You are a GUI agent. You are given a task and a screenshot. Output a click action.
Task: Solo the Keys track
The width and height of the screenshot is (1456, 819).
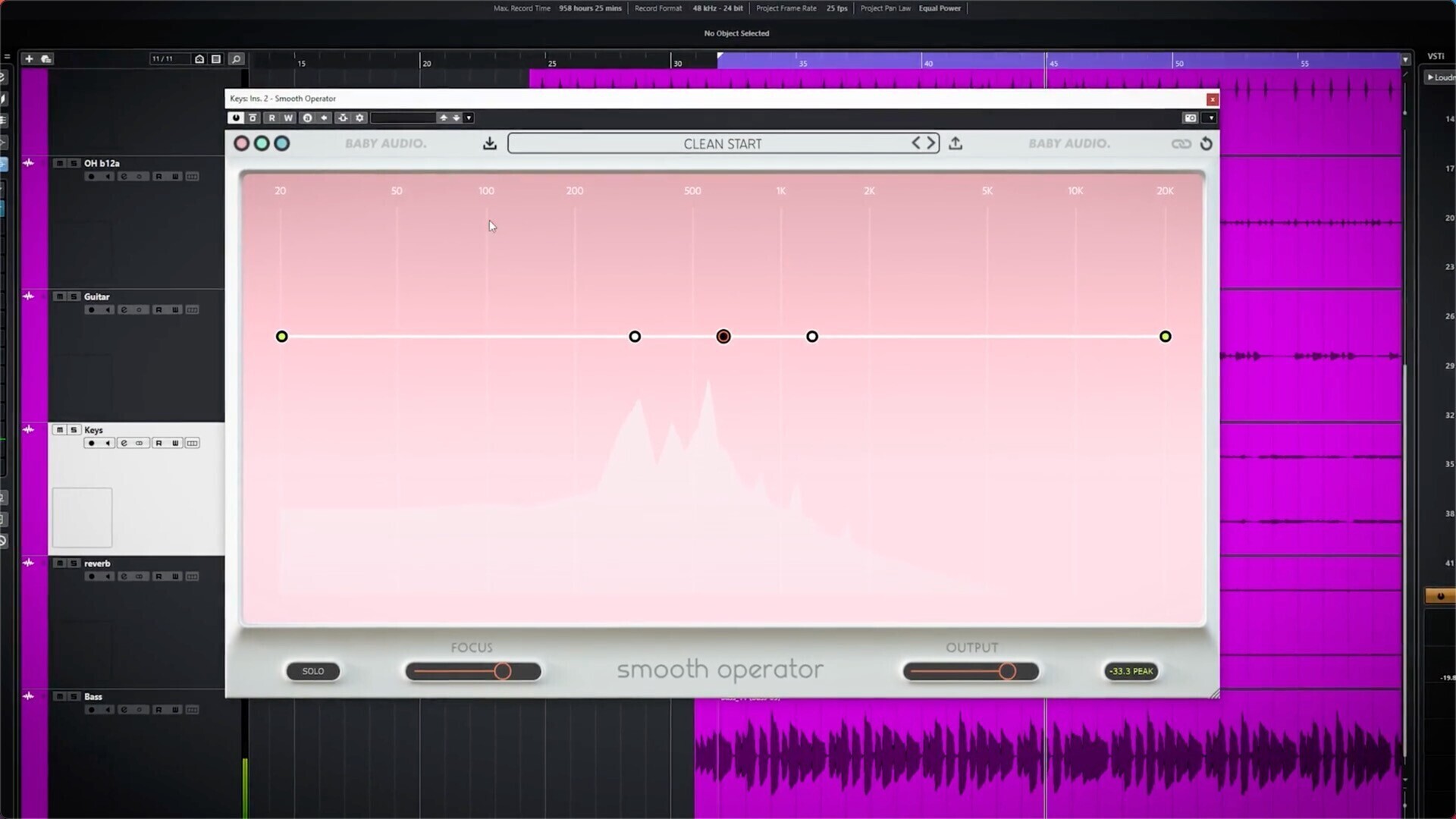(x=74, y=430)
